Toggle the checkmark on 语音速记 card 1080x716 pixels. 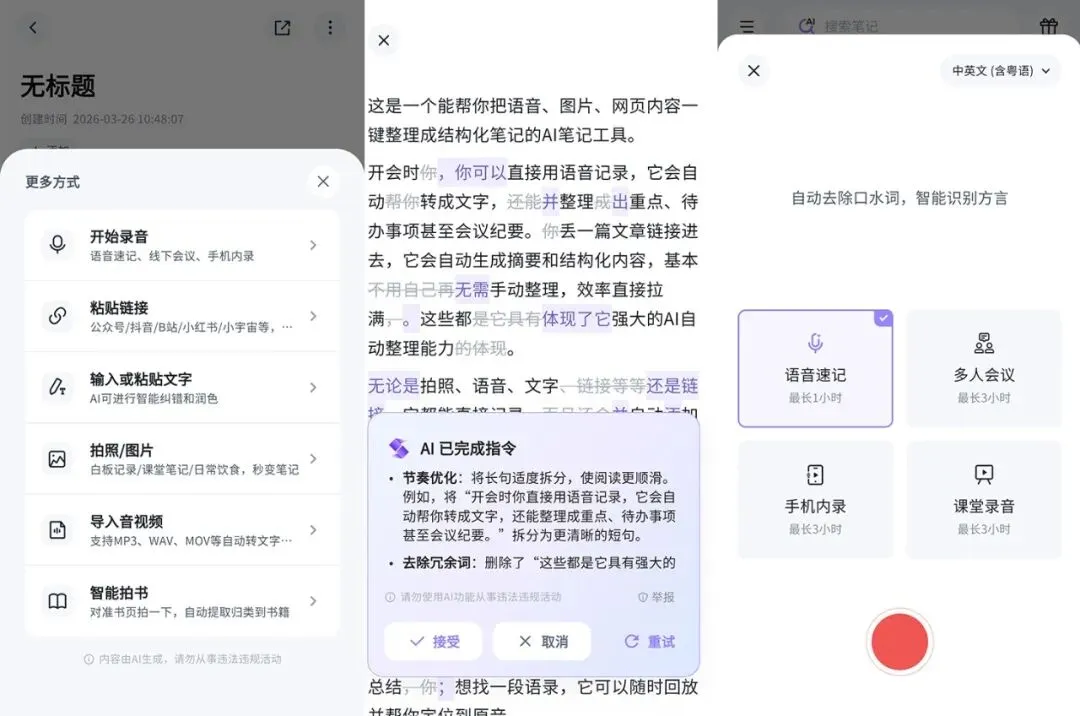tap(883, 318)
